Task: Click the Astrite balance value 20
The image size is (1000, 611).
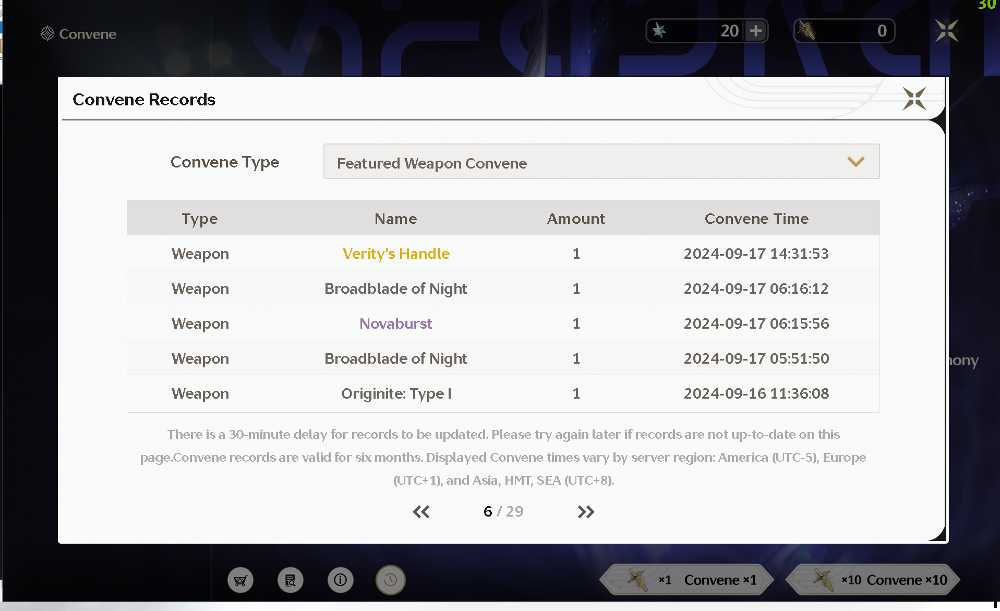Action: tap(730, 31)
